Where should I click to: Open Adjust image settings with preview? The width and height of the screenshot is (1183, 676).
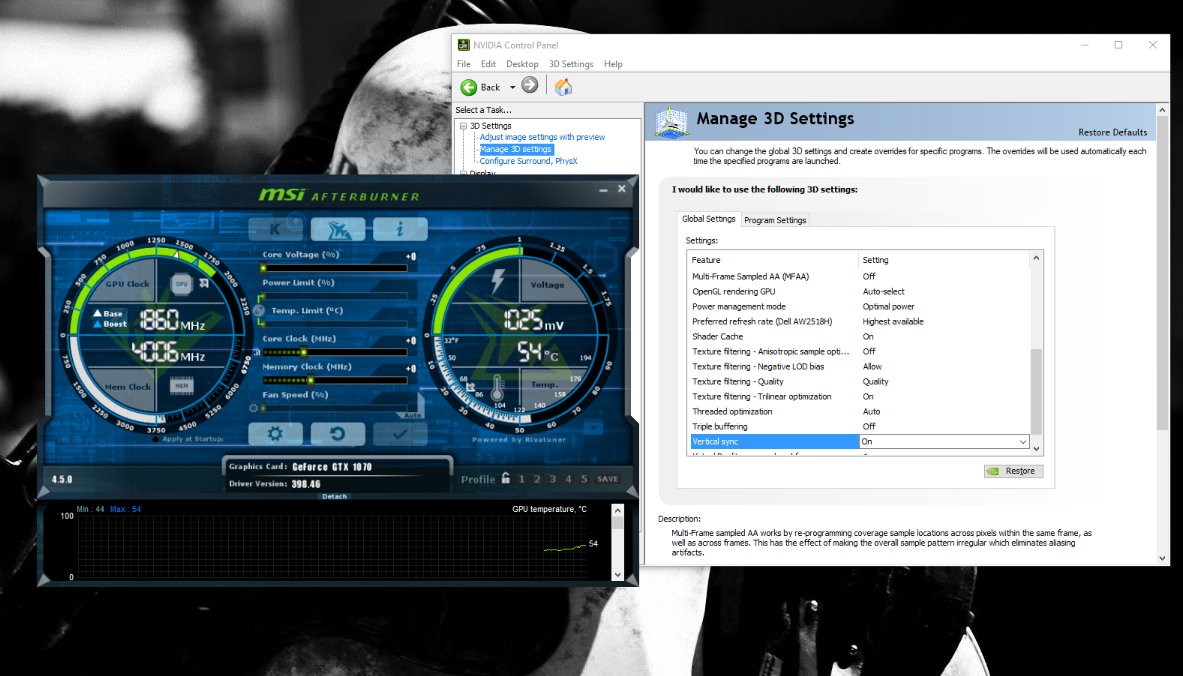542,137
